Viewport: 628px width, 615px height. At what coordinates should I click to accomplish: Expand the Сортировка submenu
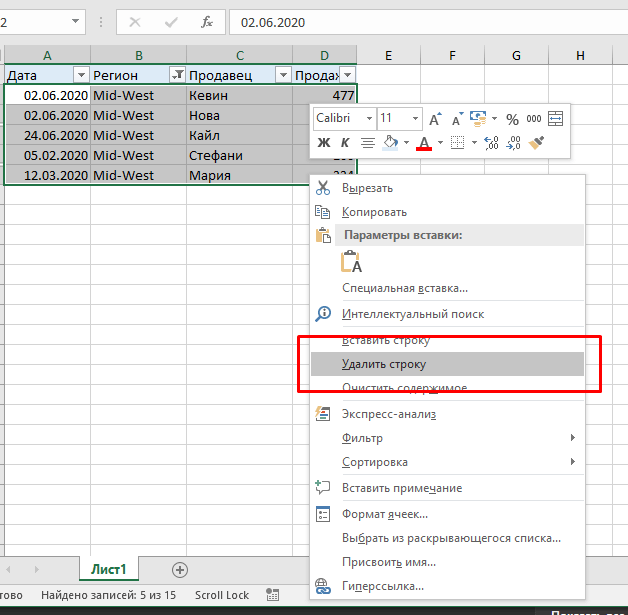(x=448, y=462)
